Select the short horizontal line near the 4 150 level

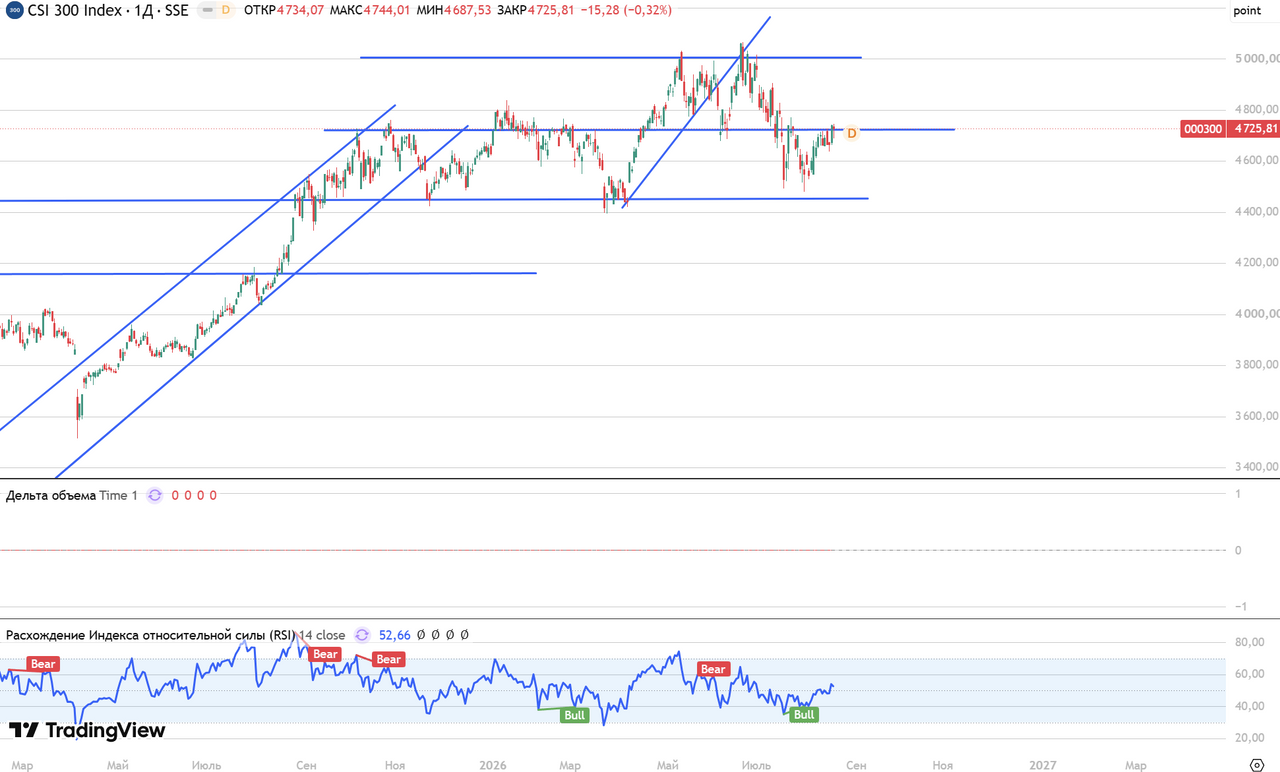click(268, 273)
